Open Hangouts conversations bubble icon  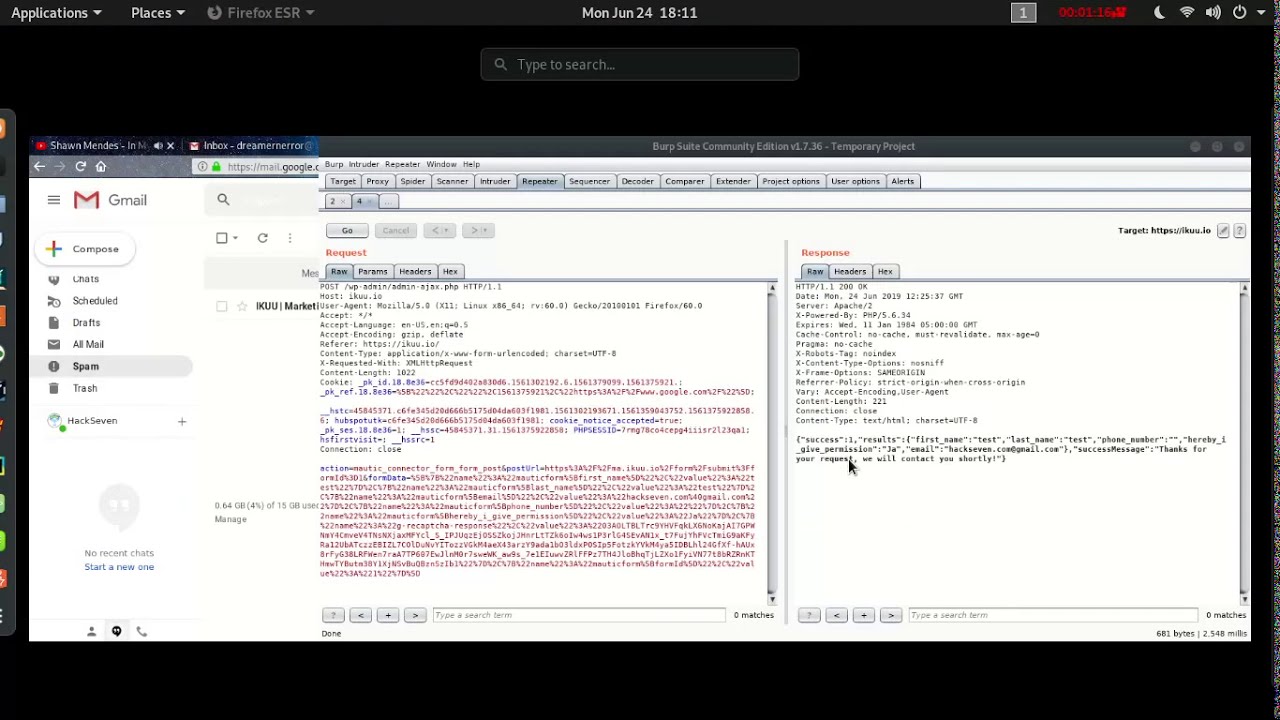(x=116, y=632)
